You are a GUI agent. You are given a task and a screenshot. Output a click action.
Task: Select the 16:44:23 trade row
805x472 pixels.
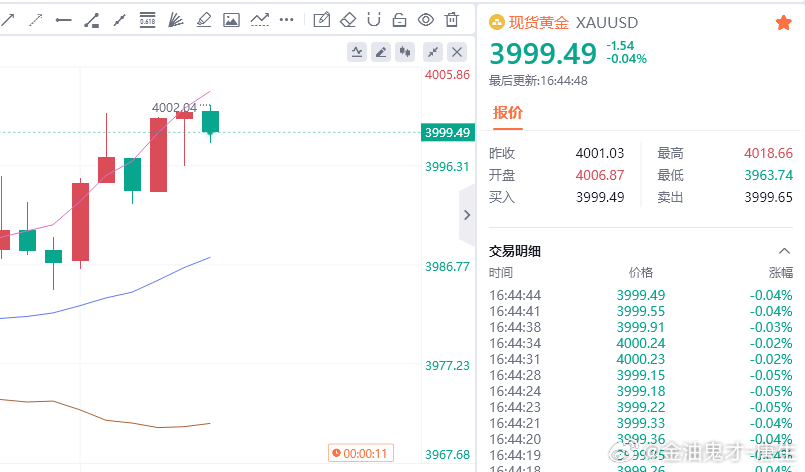click(641, 407)
